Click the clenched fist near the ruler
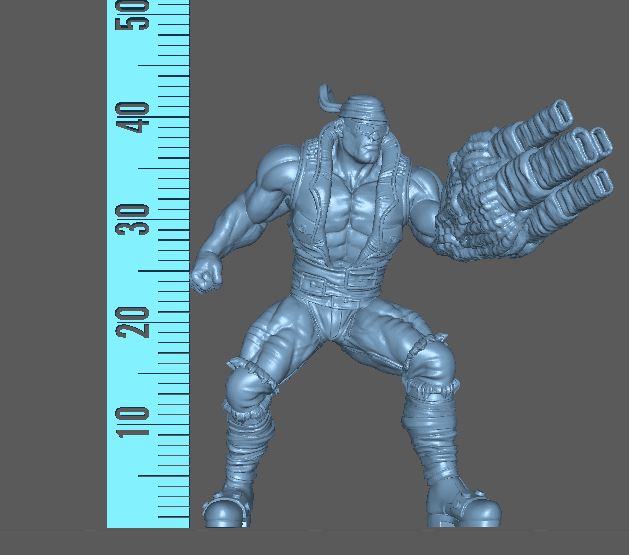 [x=208, y=273]
